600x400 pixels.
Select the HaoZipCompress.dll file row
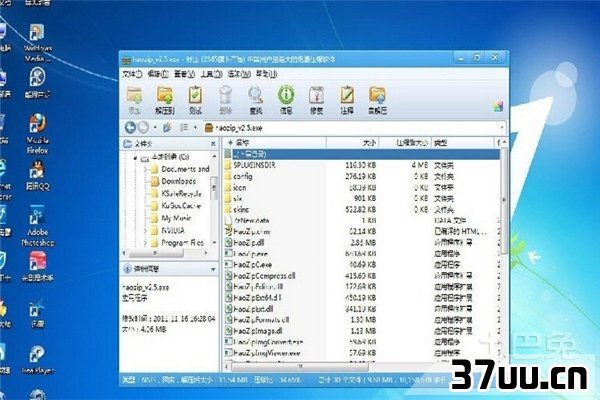tap(362, 276)
